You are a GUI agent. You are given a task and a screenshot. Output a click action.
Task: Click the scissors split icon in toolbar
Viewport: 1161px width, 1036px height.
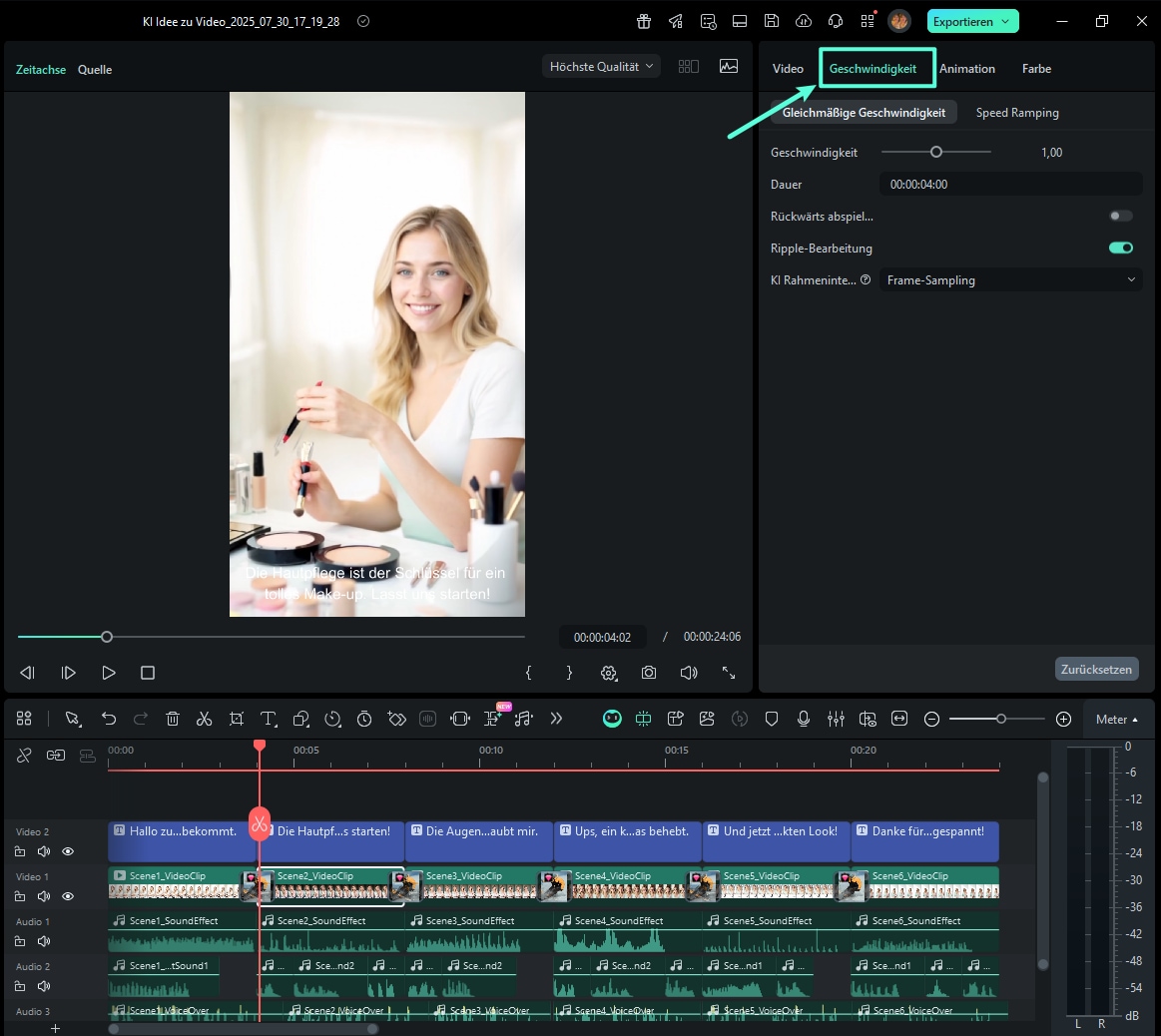point(205,719)
